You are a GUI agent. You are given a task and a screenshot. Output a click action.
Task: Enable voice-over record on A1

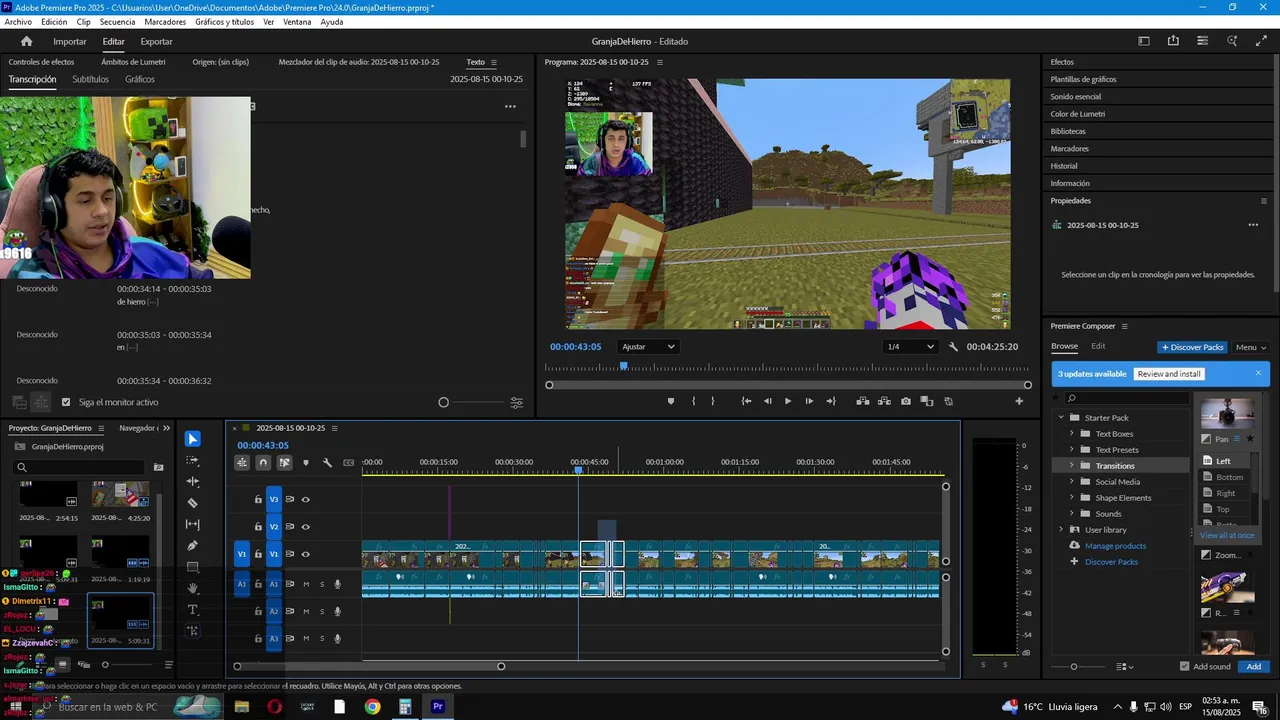click(337, 584)
